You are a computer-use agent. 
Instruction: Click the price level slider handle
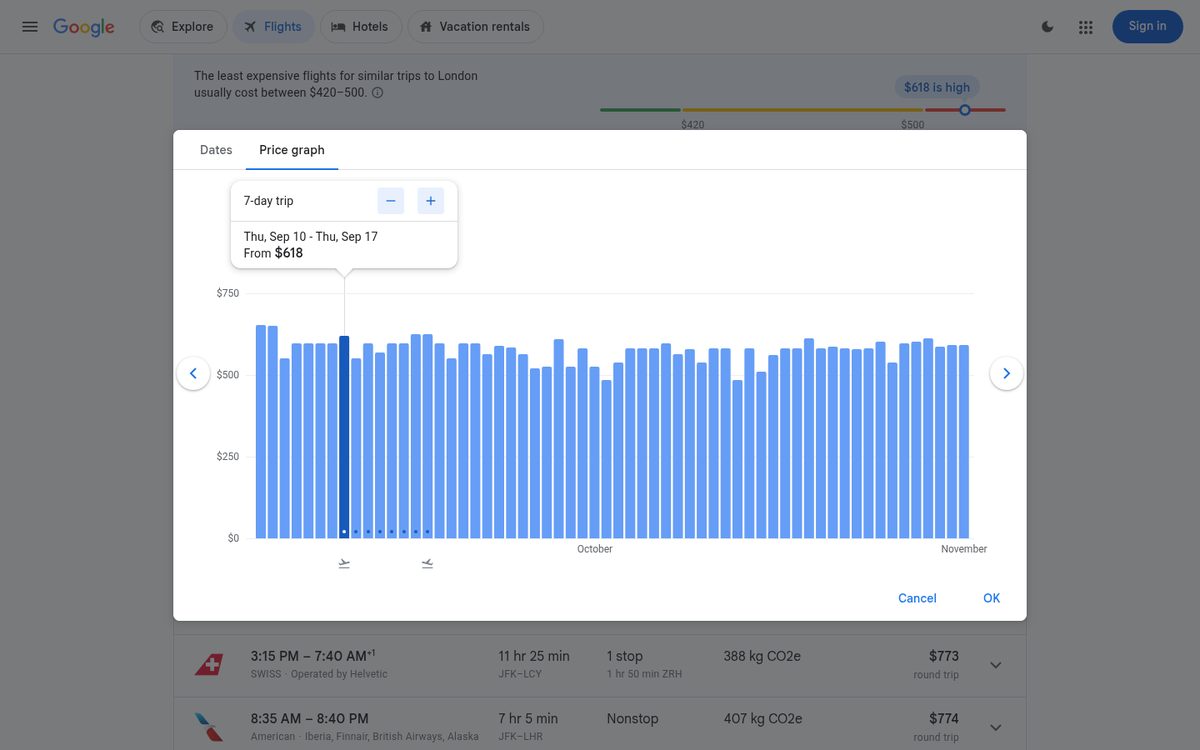tap(965, 110)
